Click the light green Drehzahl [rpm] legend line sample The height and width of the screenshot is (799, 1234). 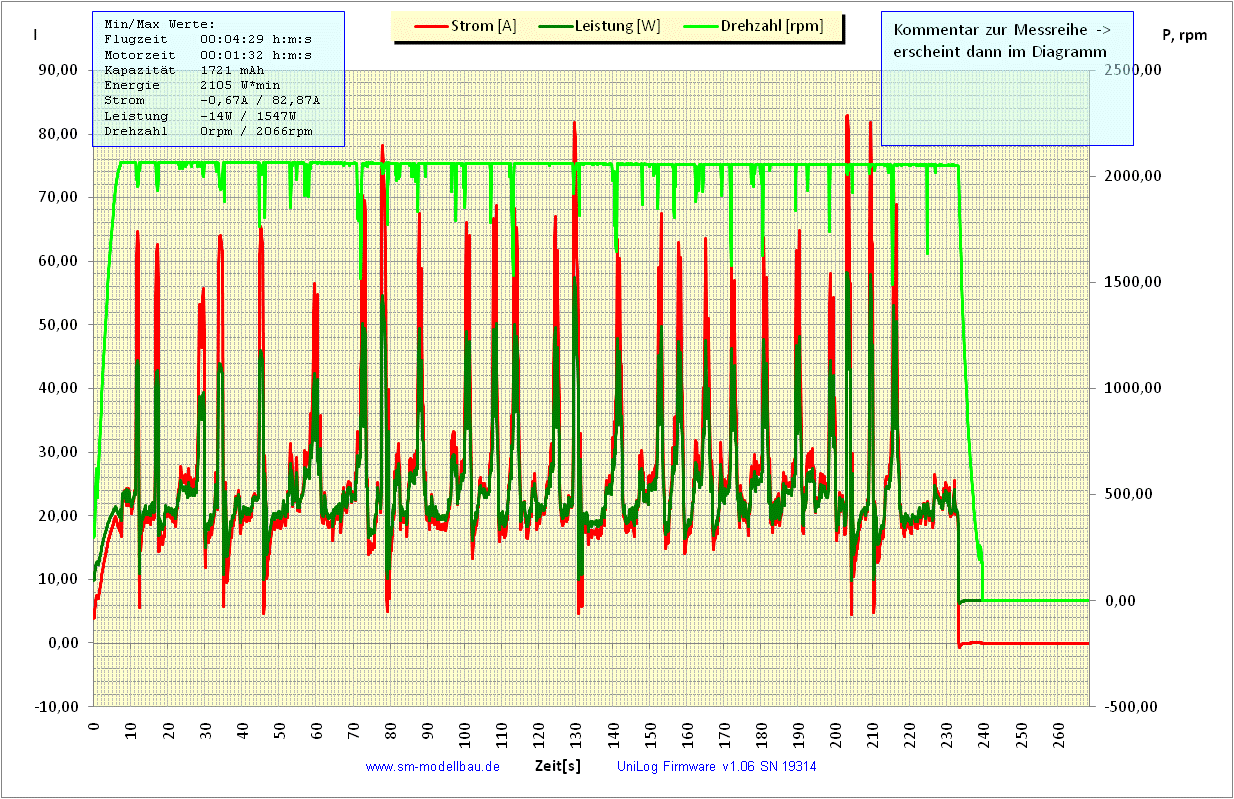pos(699,27)
